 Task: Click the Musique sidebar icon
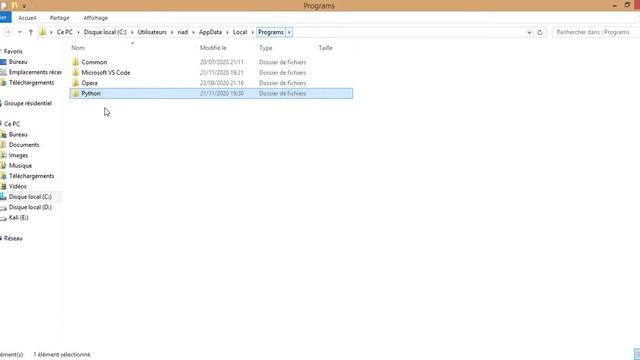(x=4, y=166)
